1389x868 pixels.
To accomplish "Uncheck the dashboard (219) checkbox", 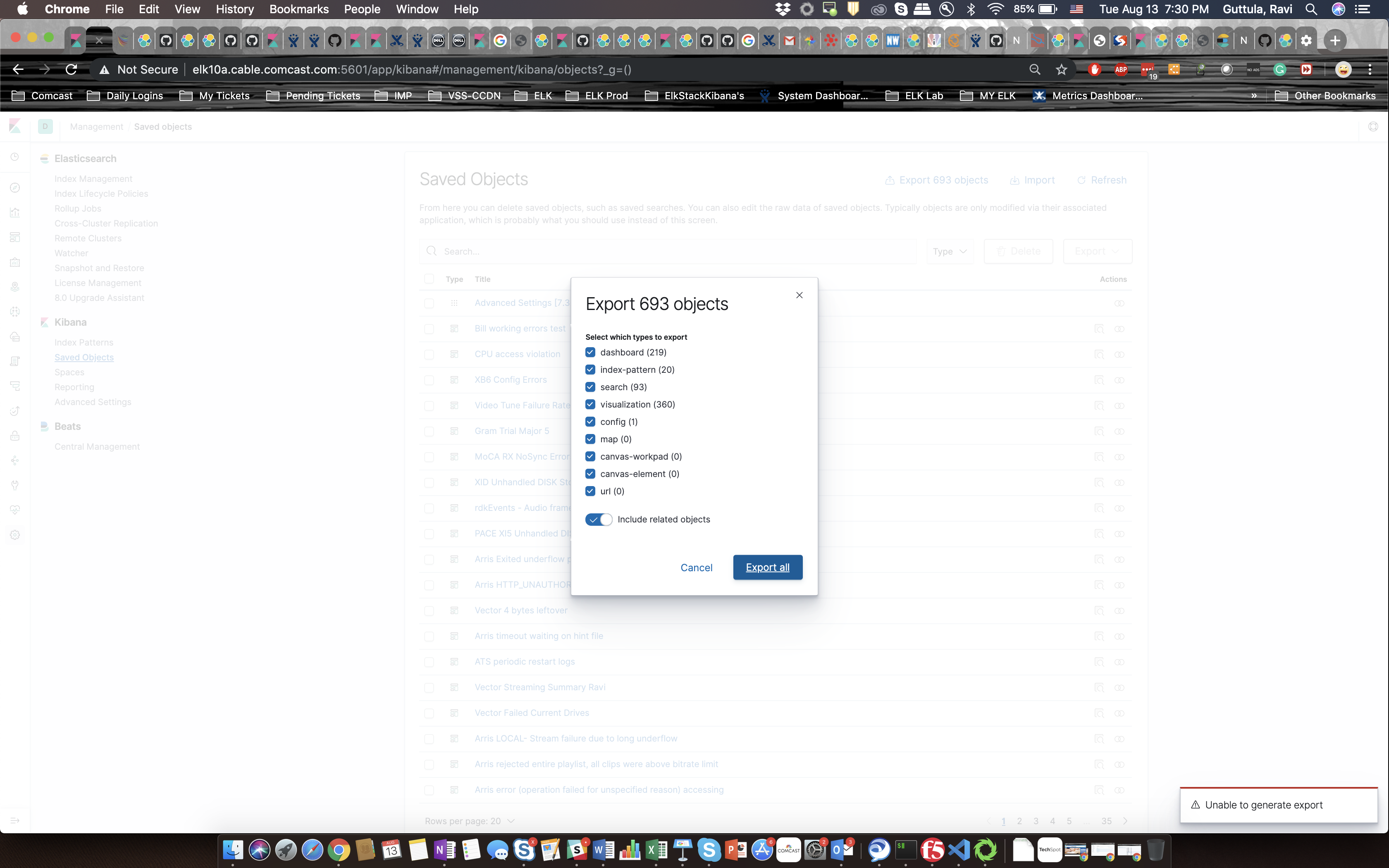I will (x=590, y=353).
